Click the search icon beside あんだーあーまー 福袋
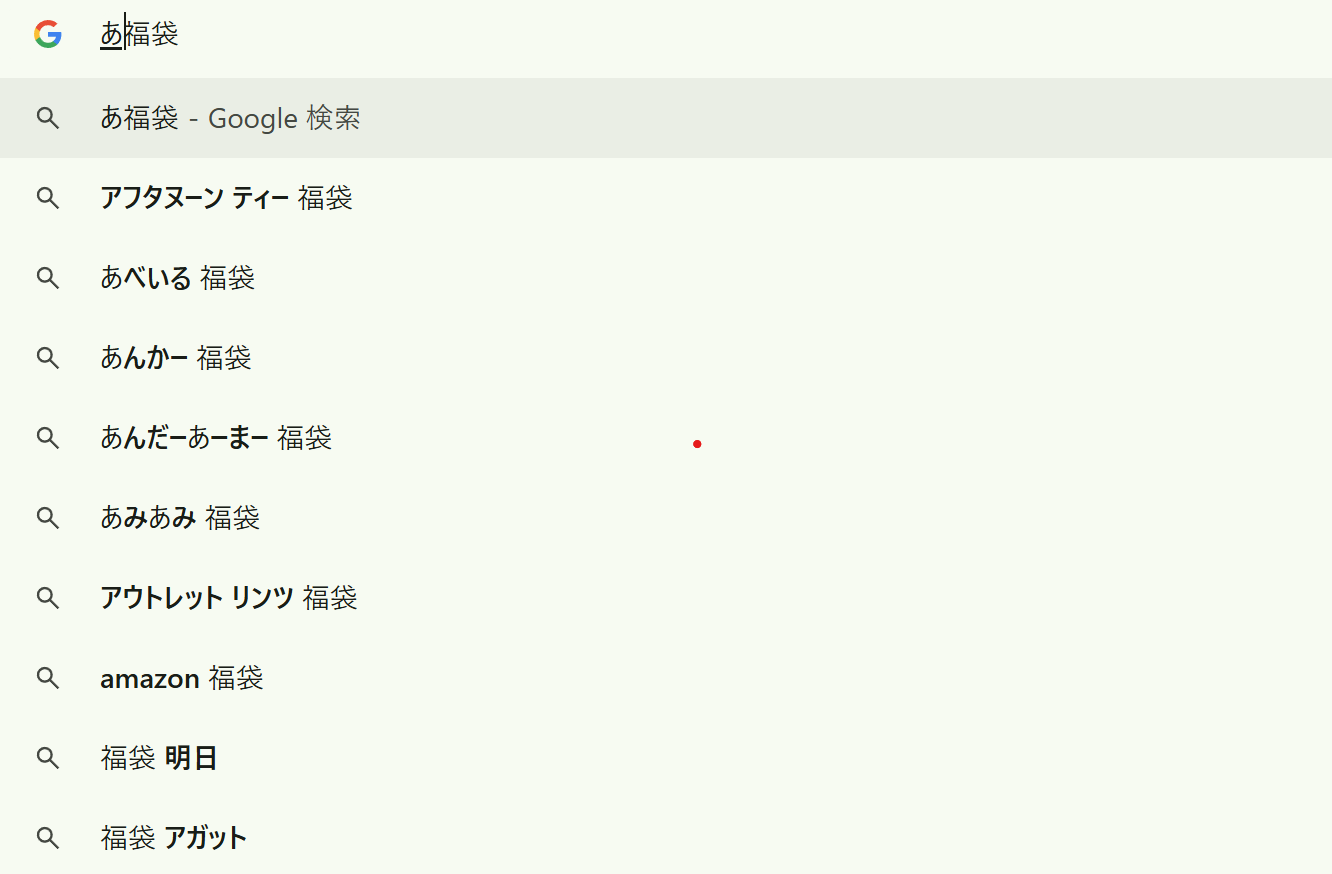Image resolution: width=1332 pixels, height=874 pixels. 47,438
